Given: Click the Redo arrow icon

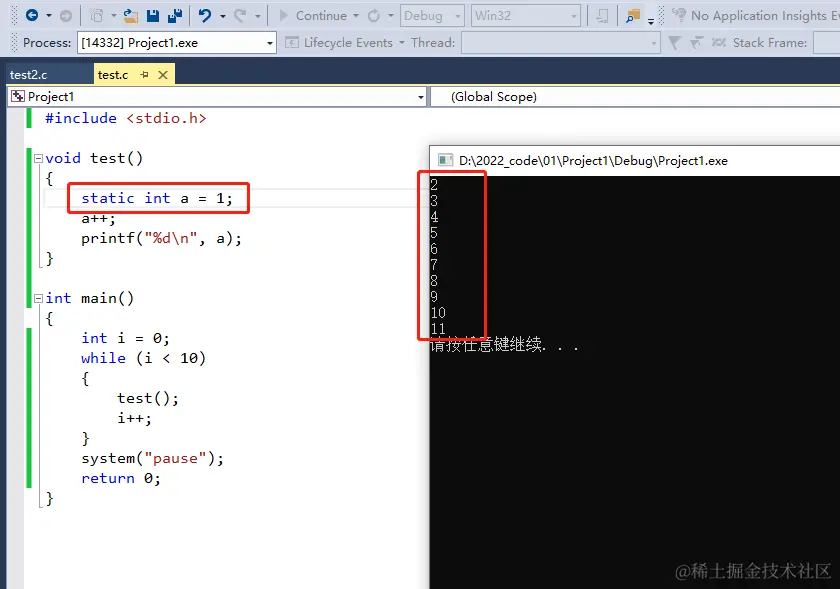Looking at the screenshot, I should [x=240, y=16].
